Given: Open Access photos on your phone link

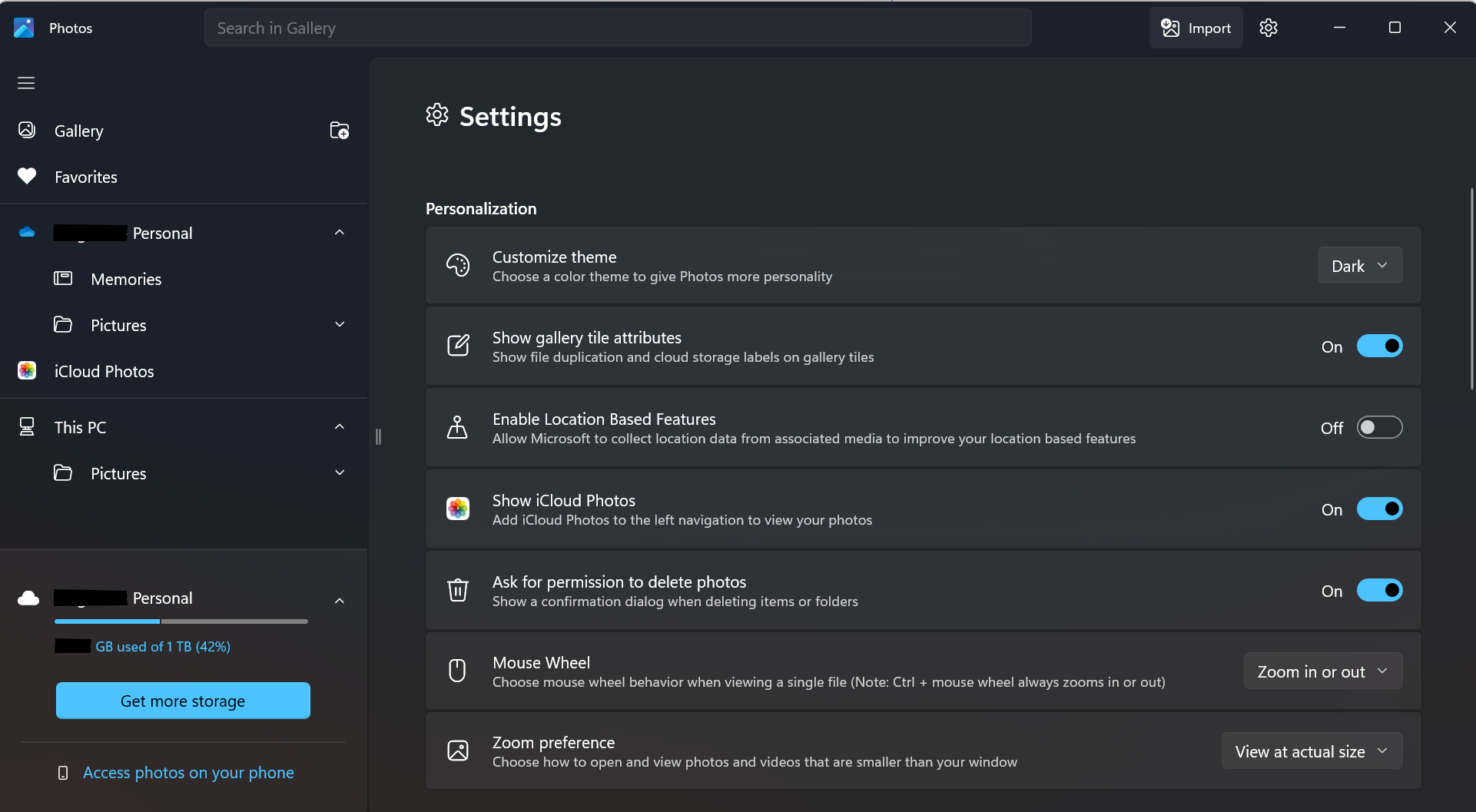Looking at the screenshot, I should (x=188, y=772).
